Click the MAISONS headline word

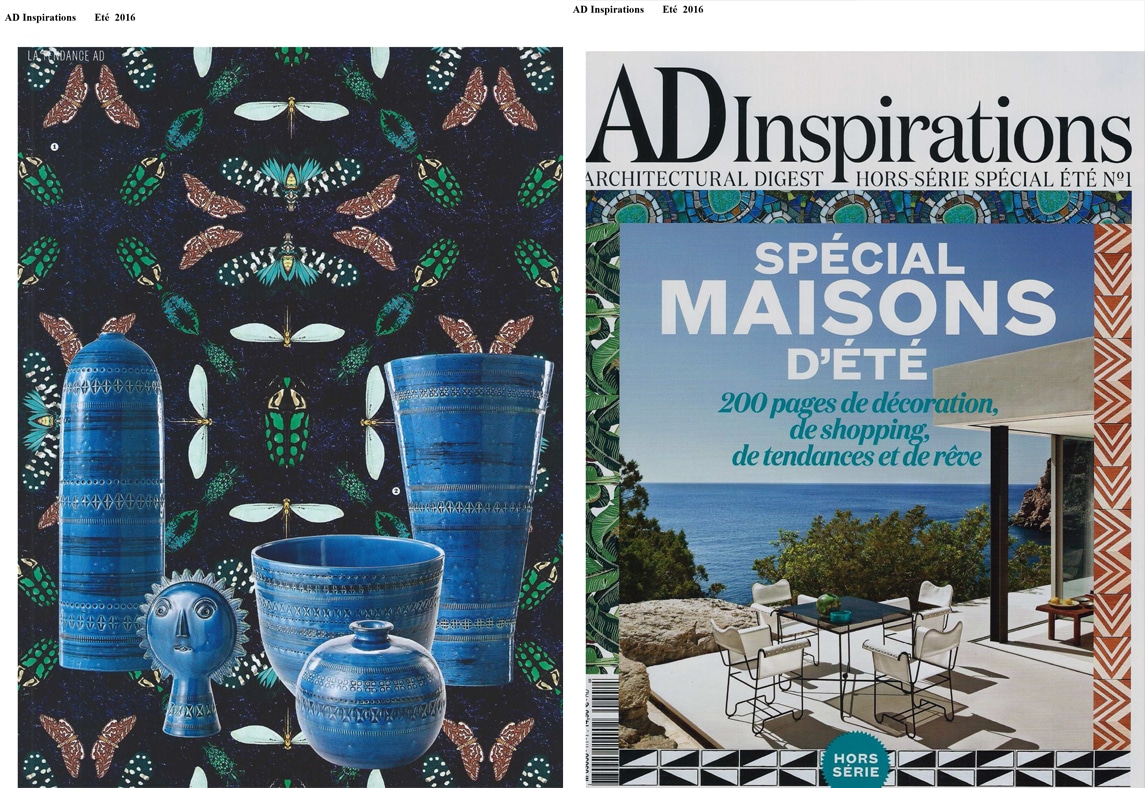(858, 307)
